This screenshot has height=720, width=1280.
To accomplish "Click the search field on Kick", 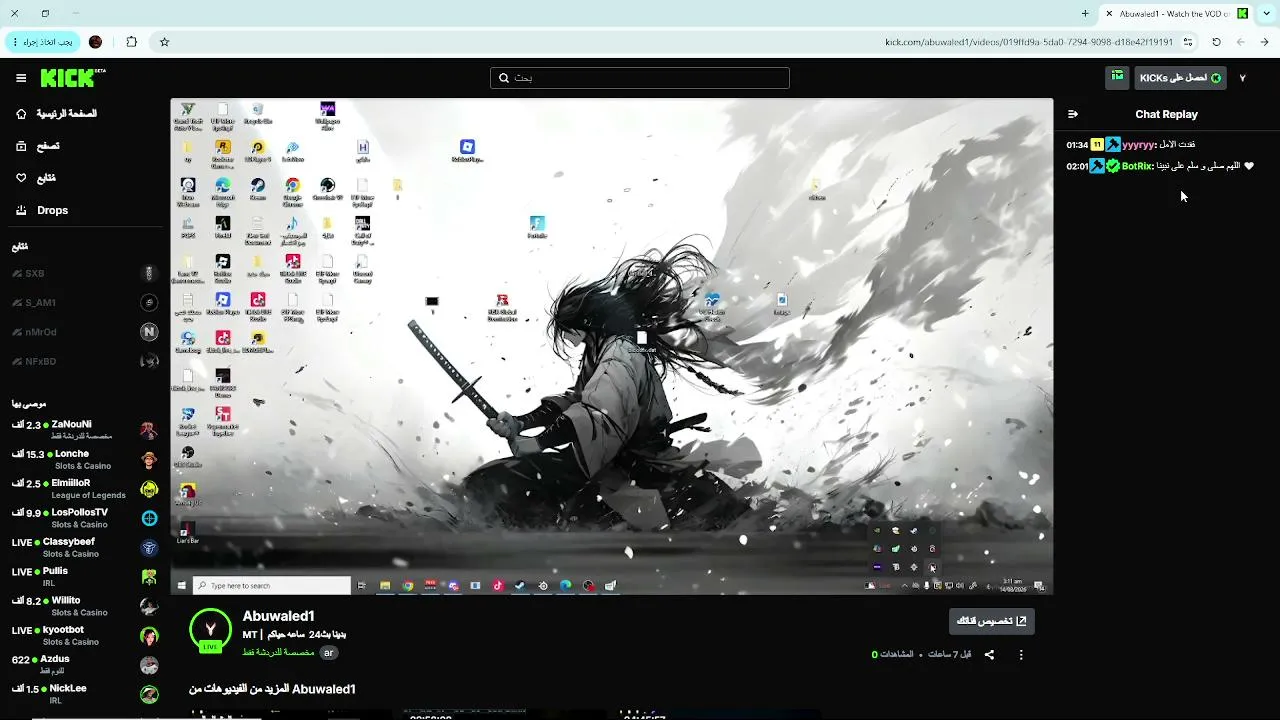I will click(640, 78).
